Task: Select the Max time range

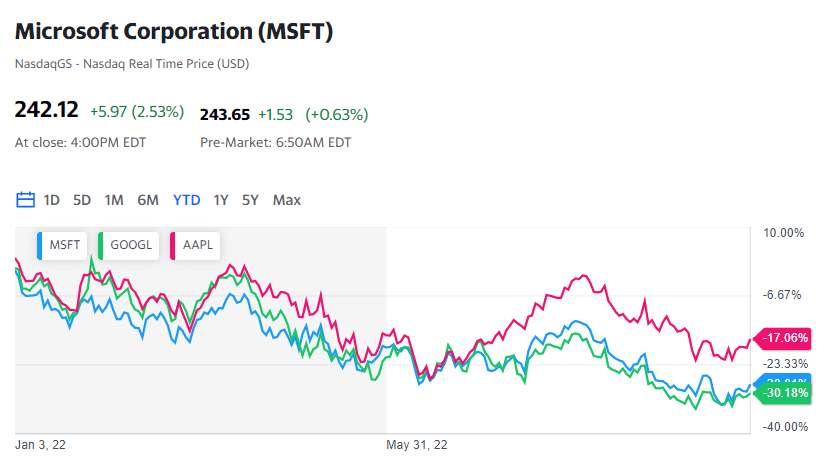Action: [x=287, y=200]
